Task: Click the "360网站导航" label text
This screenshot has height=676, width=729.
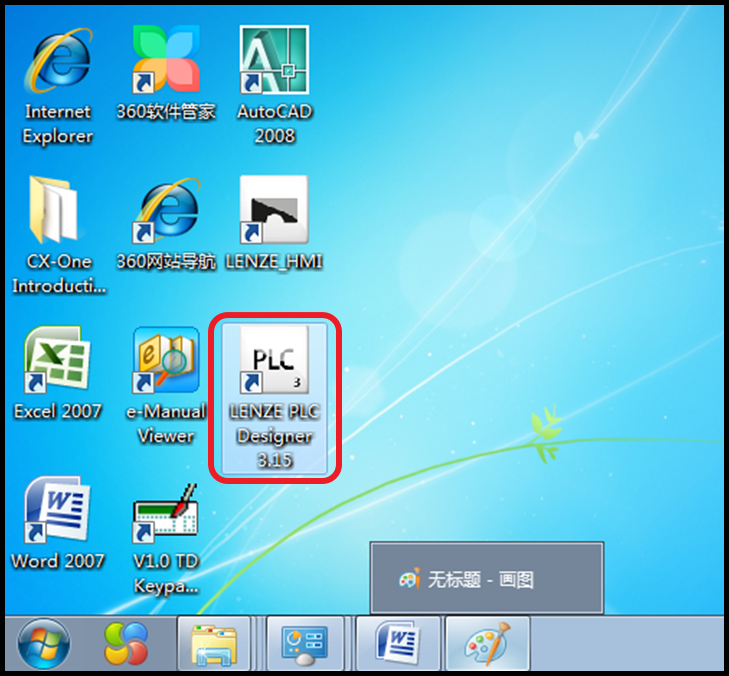Action: (x=166, y=261)
